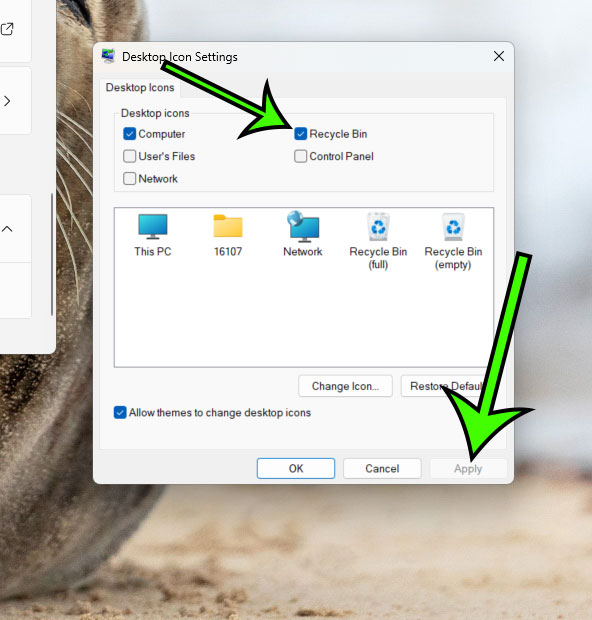
Task: Enable the Control Panel checkbox
Action: 301,156
